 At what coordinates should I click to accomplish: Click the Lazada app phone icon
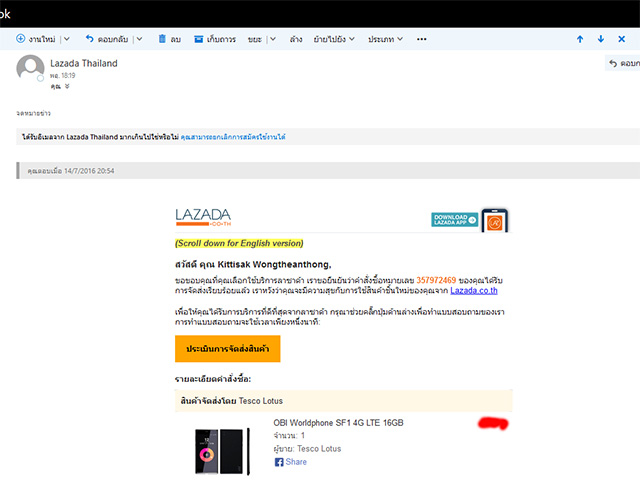coord(494,220)
